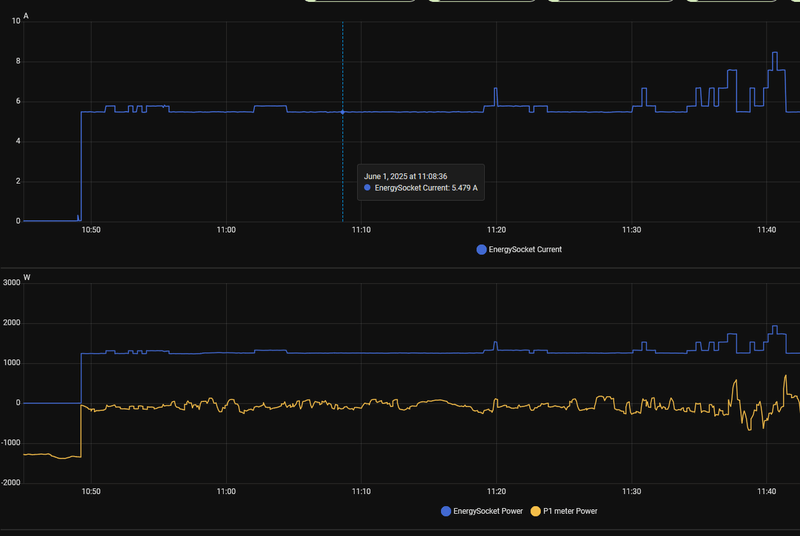Toggle EnergySocket Power series in legend
800x536 pixels.
pos(482,511)
